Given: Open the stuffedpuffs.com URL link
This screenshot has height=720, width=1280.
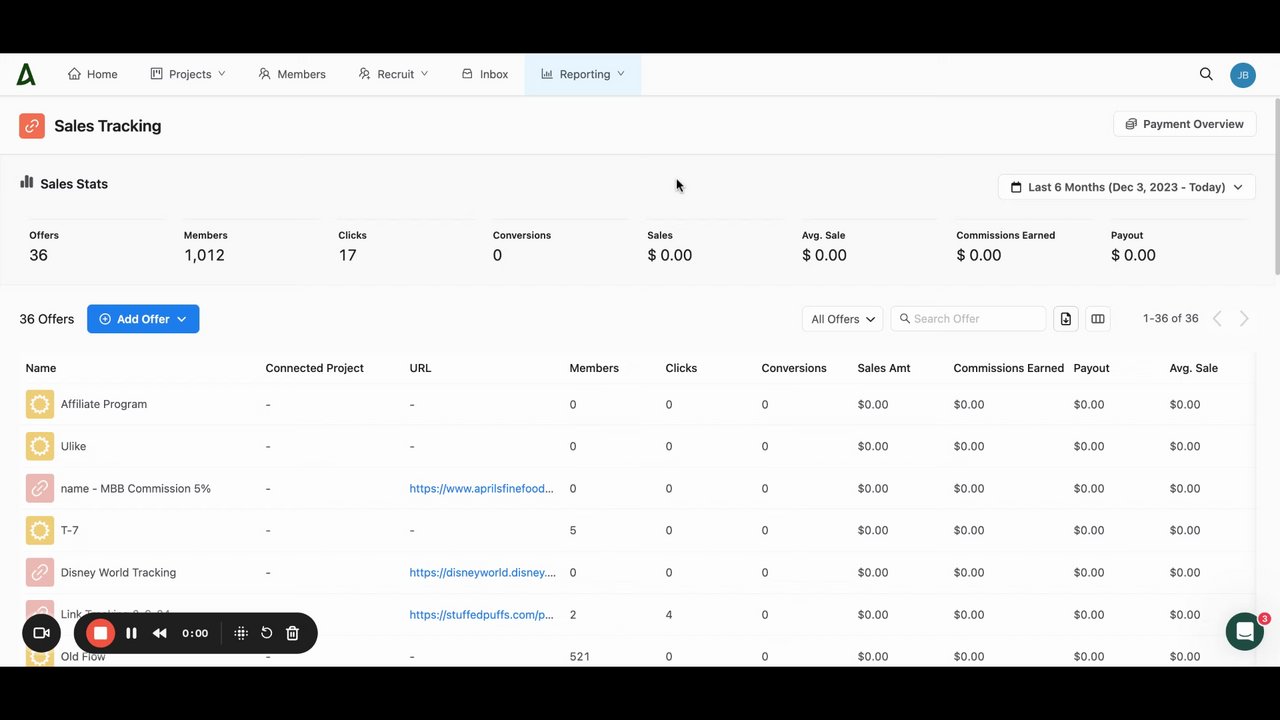Looking at the screenshot, I should (481, 614).
